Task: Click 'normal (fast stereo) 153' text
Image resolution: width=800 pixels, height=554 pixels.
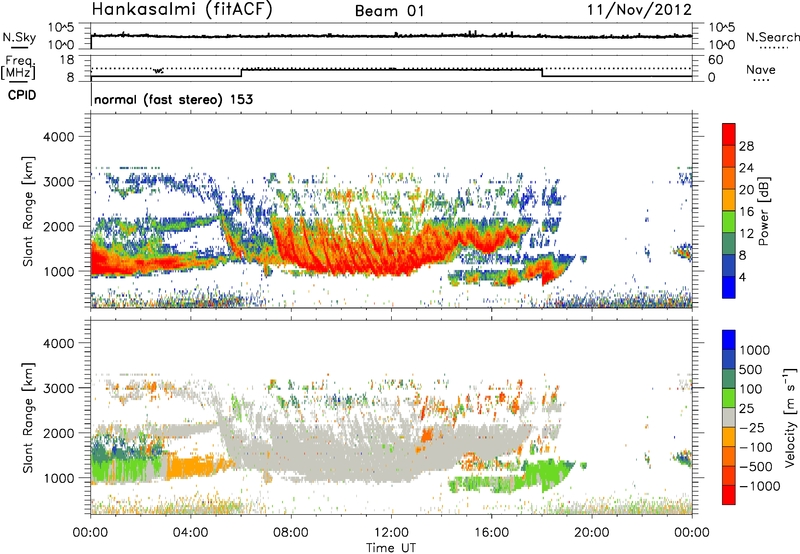Action: [173, 99]
